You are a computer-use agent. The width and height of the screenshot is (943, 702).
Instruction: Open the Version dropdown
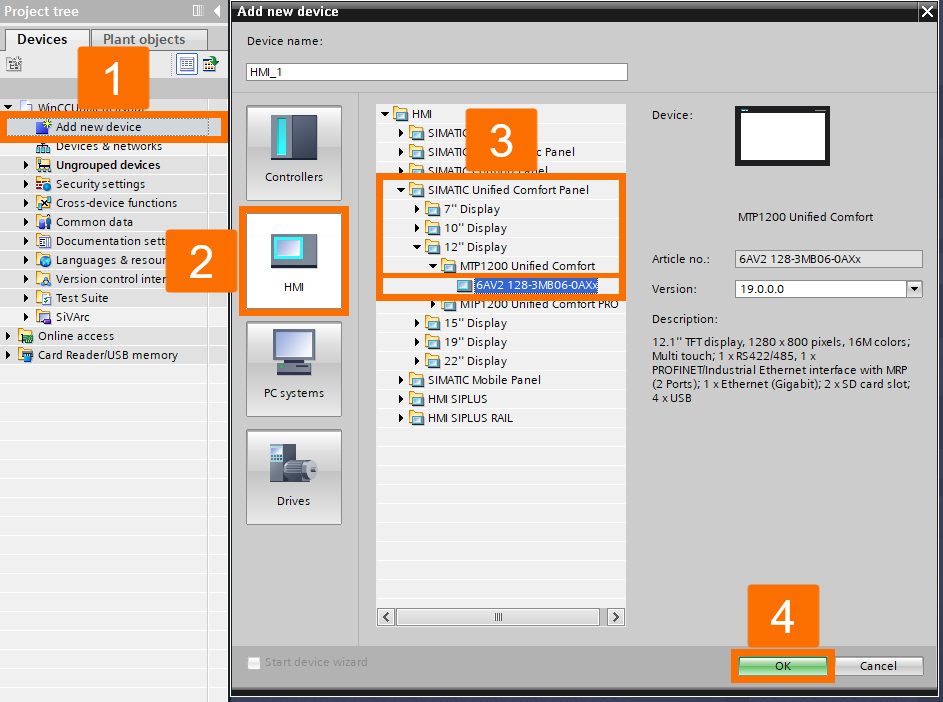tap(914, 289)
